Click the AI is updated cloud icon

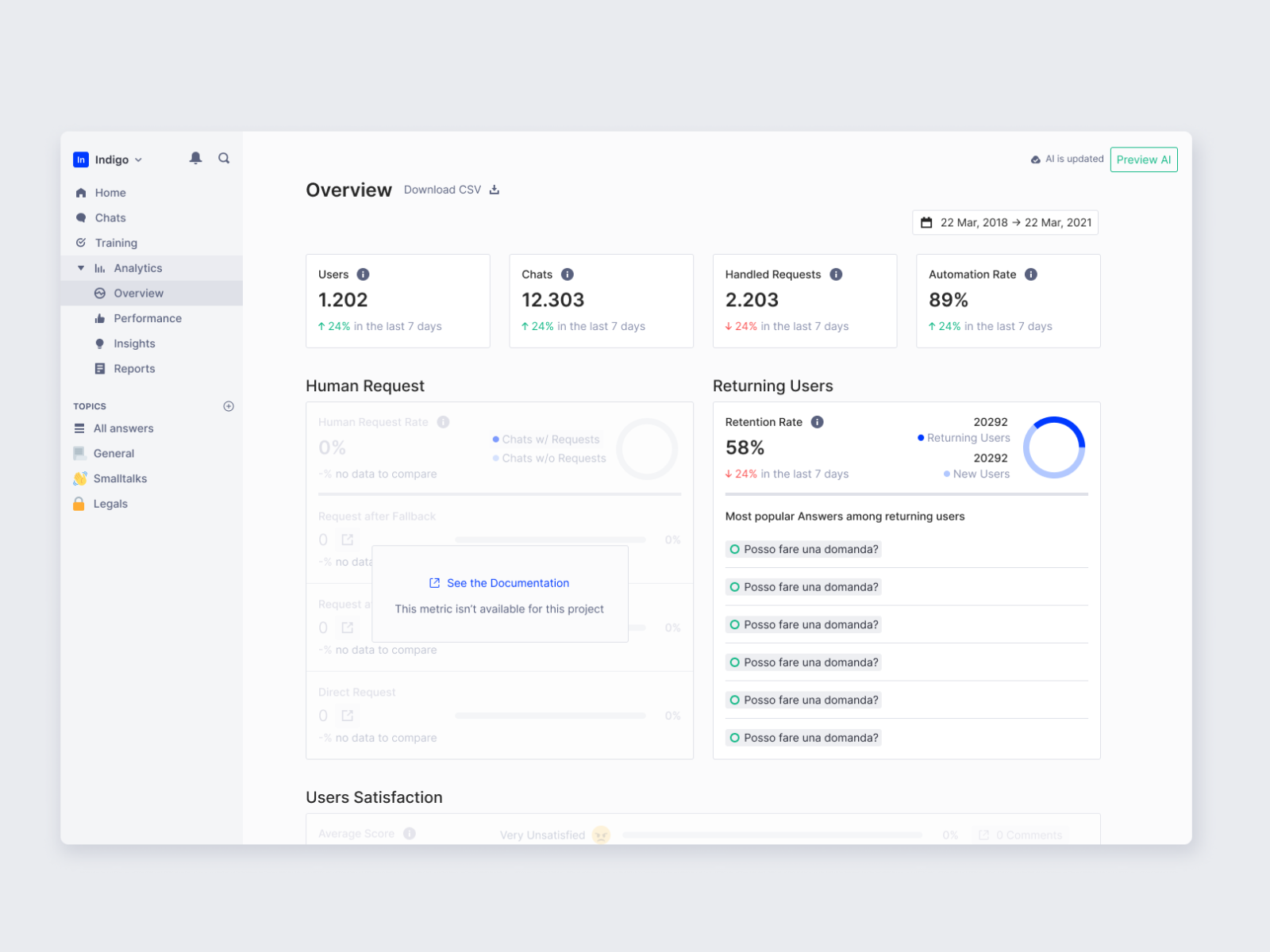tap(1035, 159)
